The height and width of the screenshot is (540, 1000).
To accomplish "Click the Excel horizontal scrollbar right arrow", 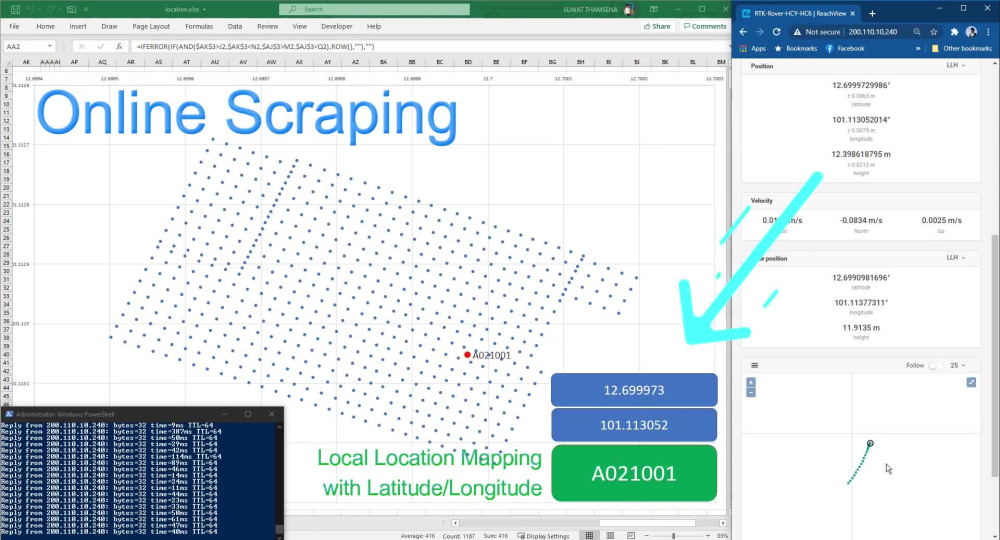I will 723,523.
